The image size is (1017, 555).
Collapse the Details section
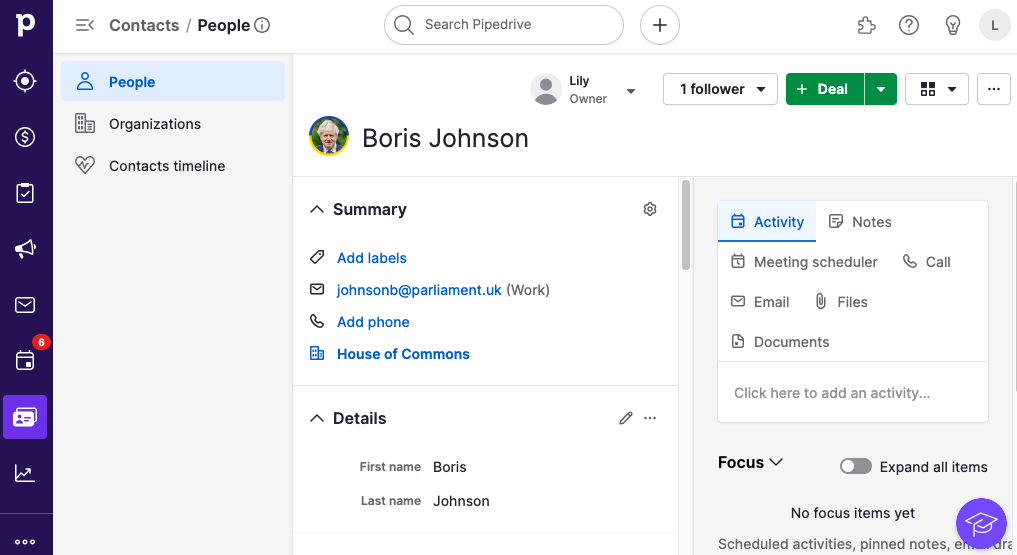coord(317,418)
